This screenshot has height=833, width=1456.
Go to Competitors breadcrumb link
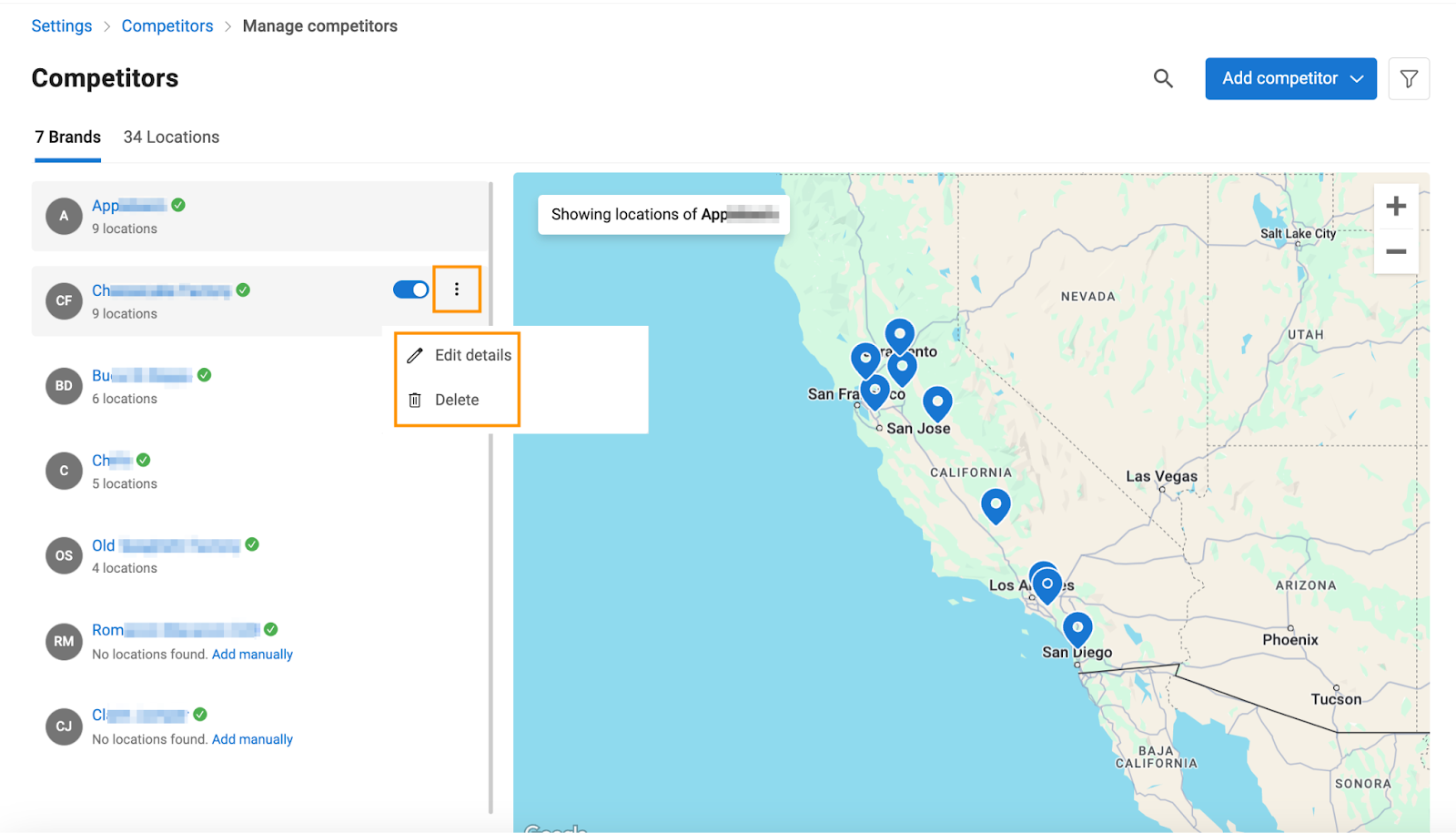pyautogui.click(x=167, y=26)
